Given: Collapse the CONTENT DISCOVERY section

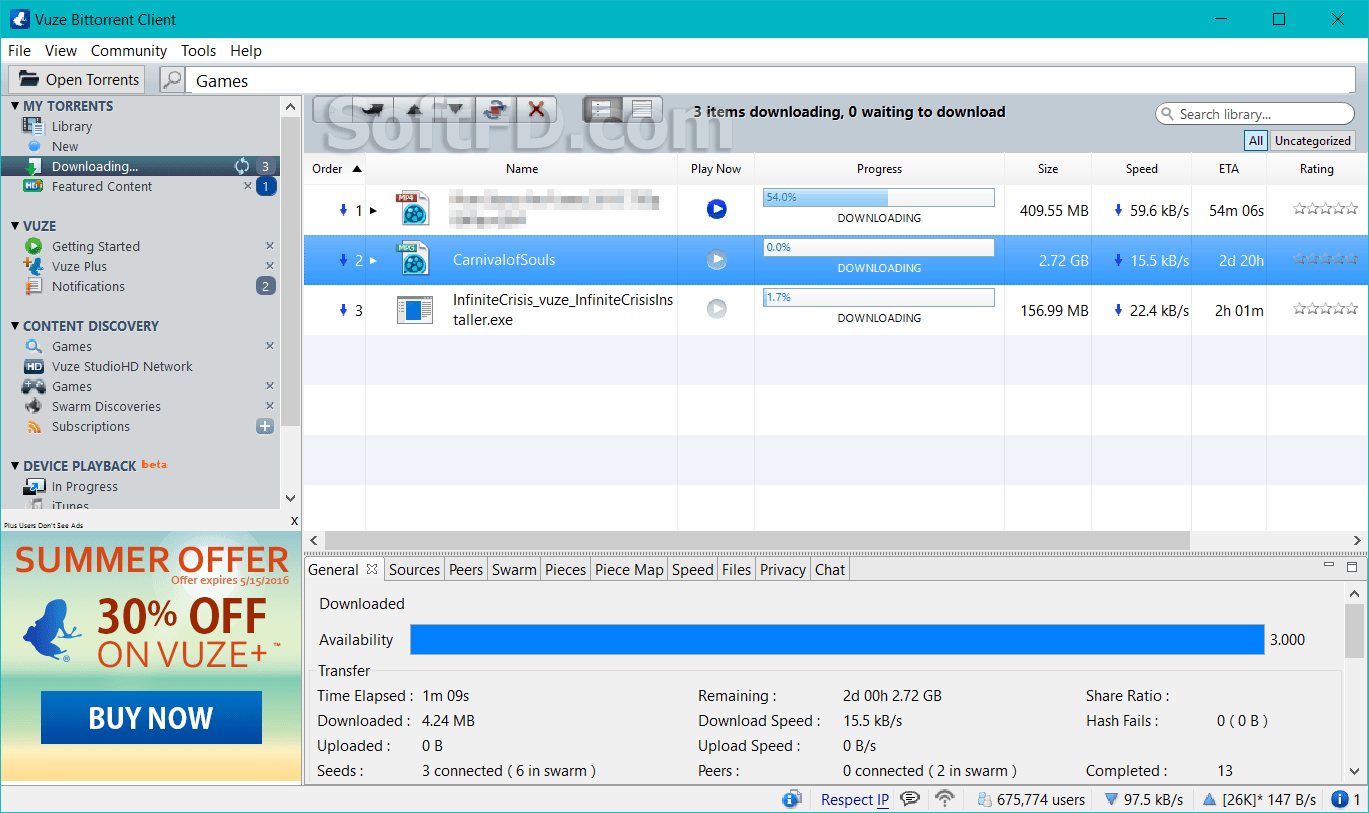Looking at the screenshot, I should click(15, 326).
